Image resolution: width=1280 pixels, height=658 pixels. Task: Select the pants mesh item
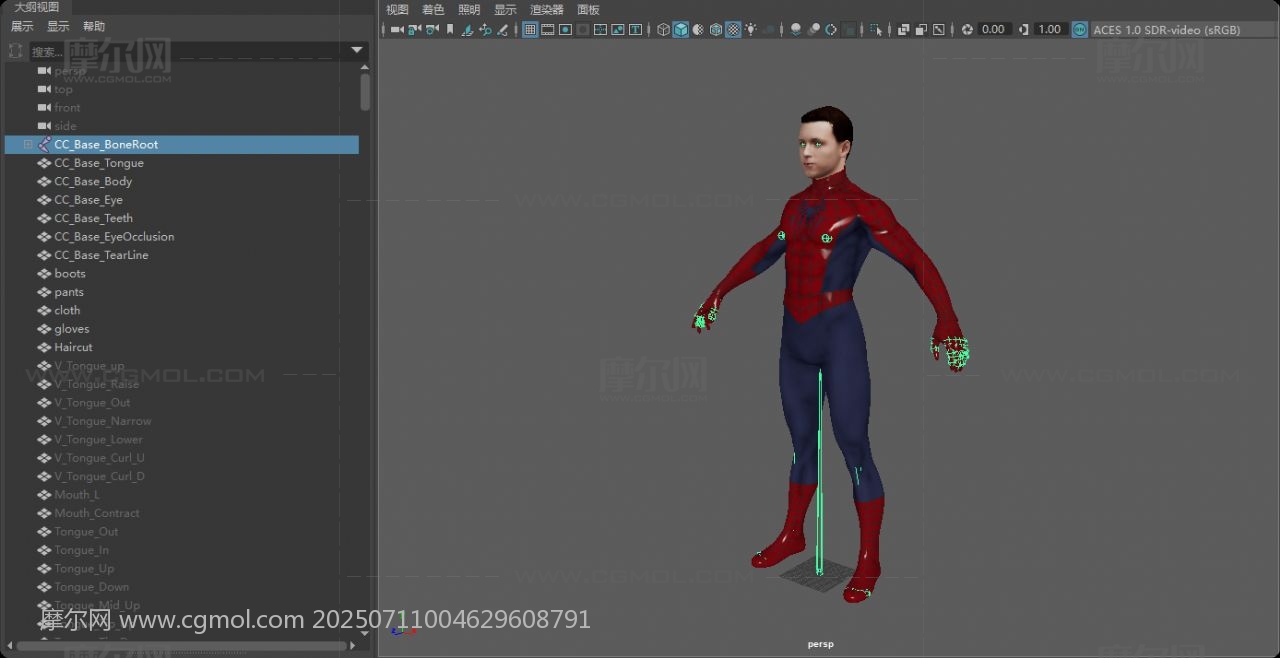pos(69,292)
